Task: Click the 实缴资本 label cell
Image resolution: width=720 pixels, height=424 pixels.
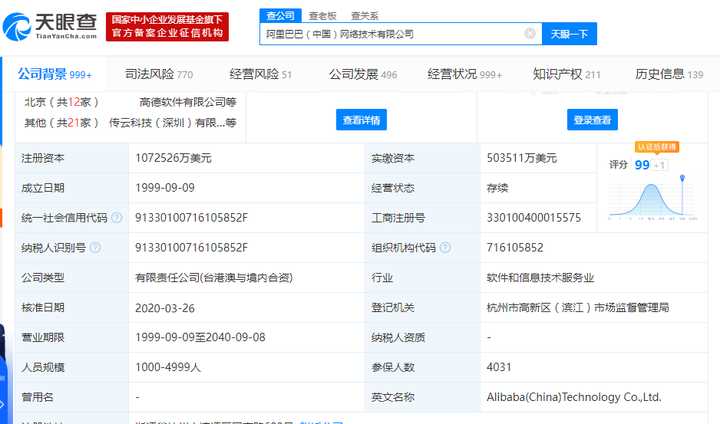Action: click(422, 158)
